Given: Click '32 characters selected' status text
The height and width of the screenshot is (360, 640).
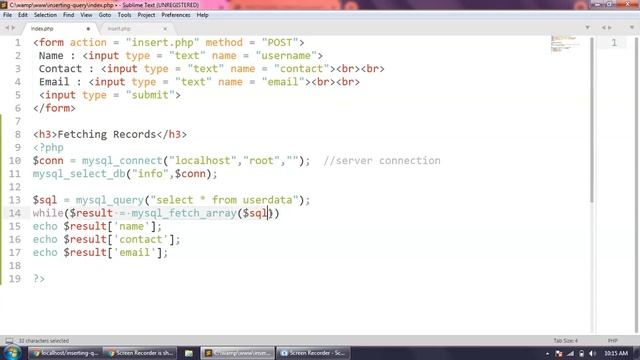Looking at the screenshot, I should coord(44,340).
